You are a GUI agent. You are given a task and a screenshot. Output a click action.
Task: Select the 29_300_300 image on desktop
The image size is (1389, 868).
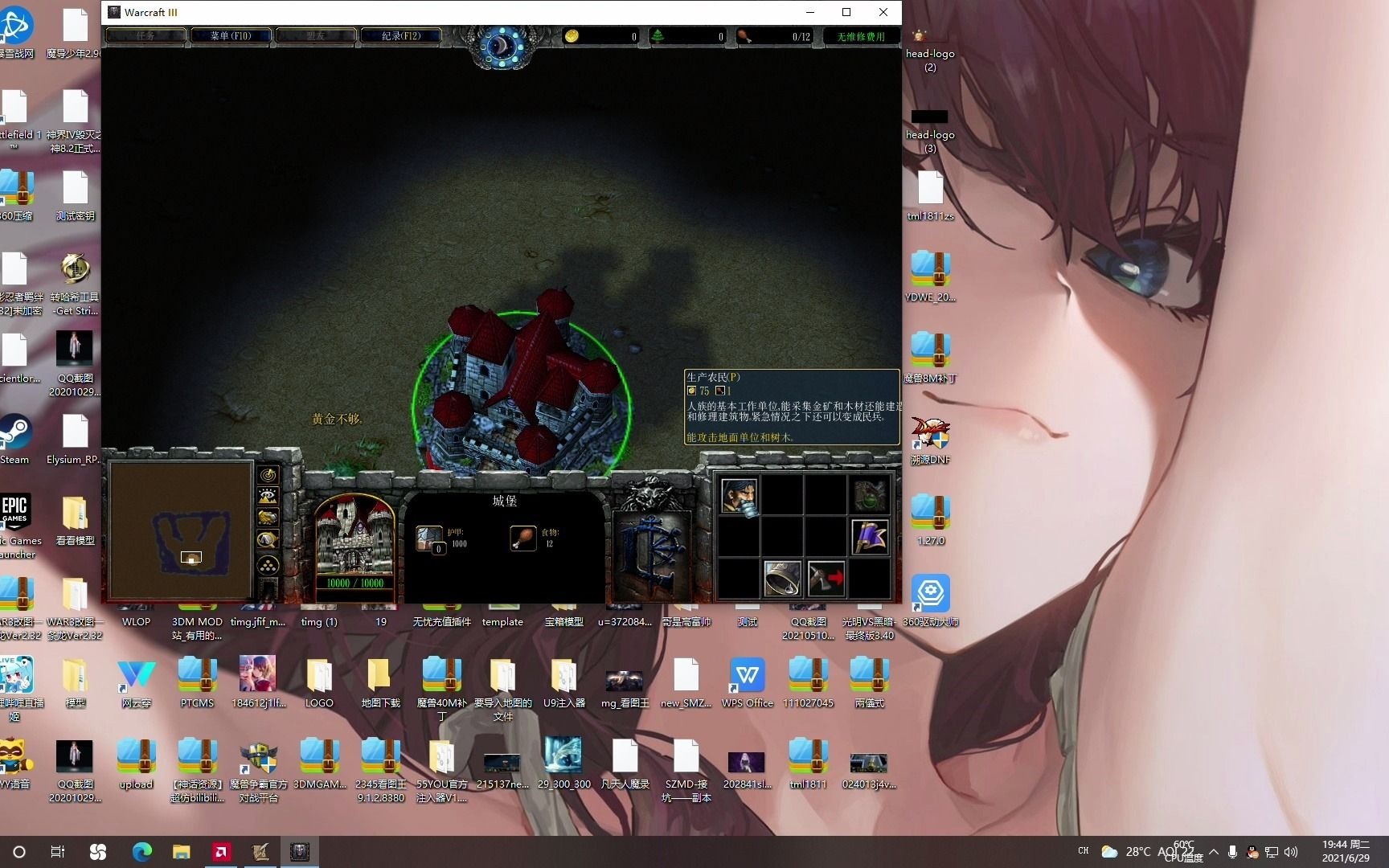(563, 764)
